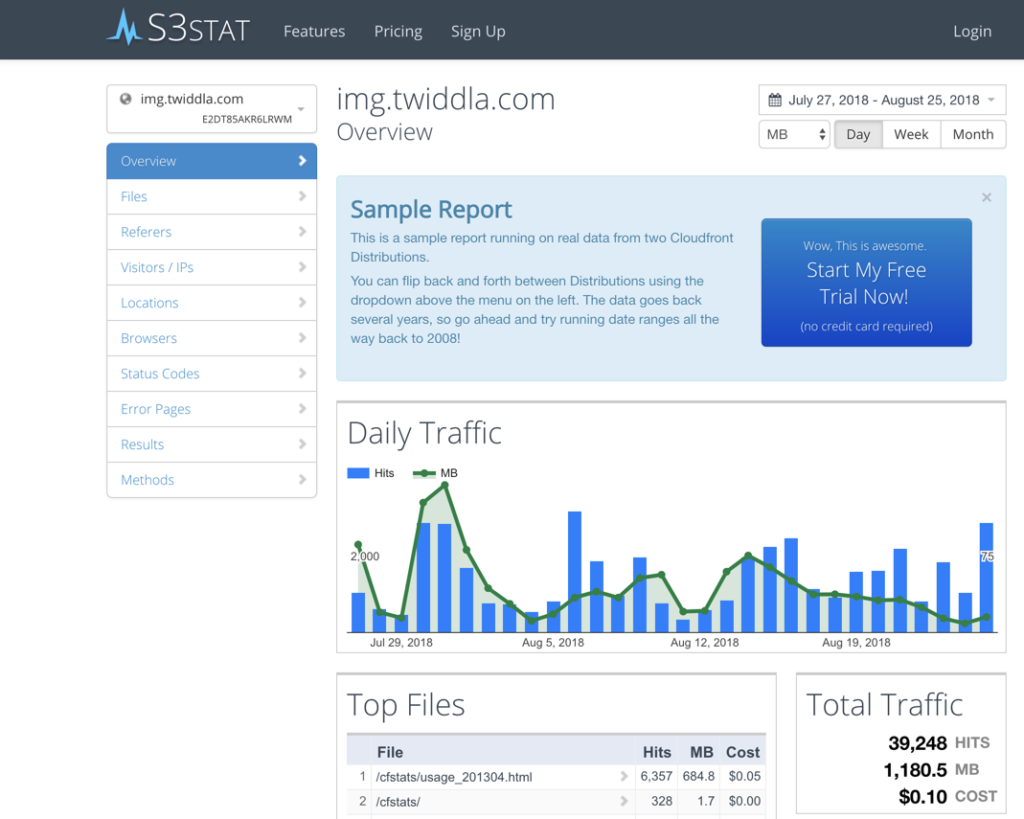The image size is (1024, 819).
Task: Open the /cfstats/ file row
Action: click(556, 801)
